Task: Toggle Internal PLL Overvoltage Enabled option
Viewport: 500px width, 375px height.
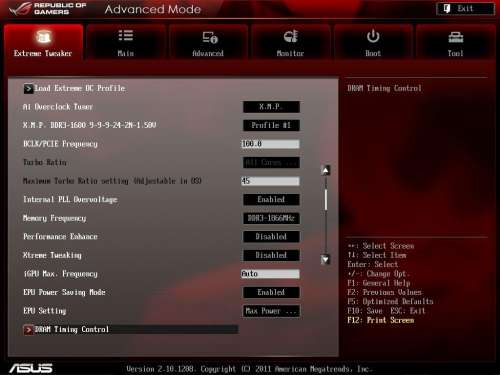Action: pyautogui.click(x=271, y=200)
